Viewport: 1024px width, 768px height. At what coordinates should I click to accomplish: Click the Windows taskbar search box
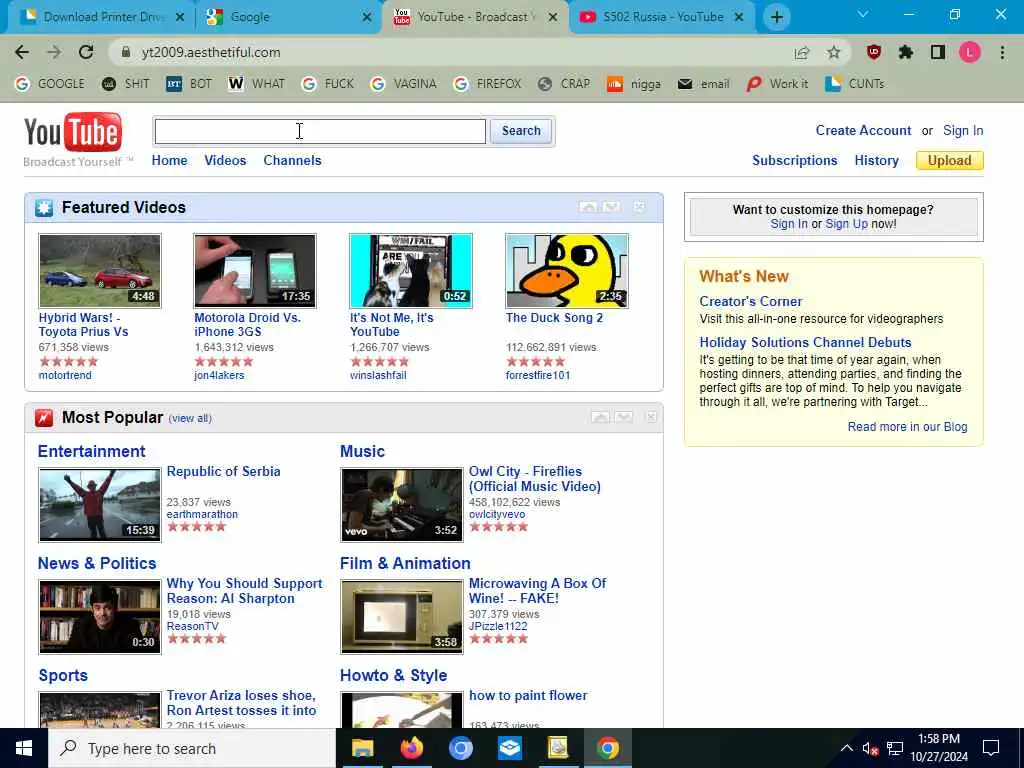click(x=192, y=748)
